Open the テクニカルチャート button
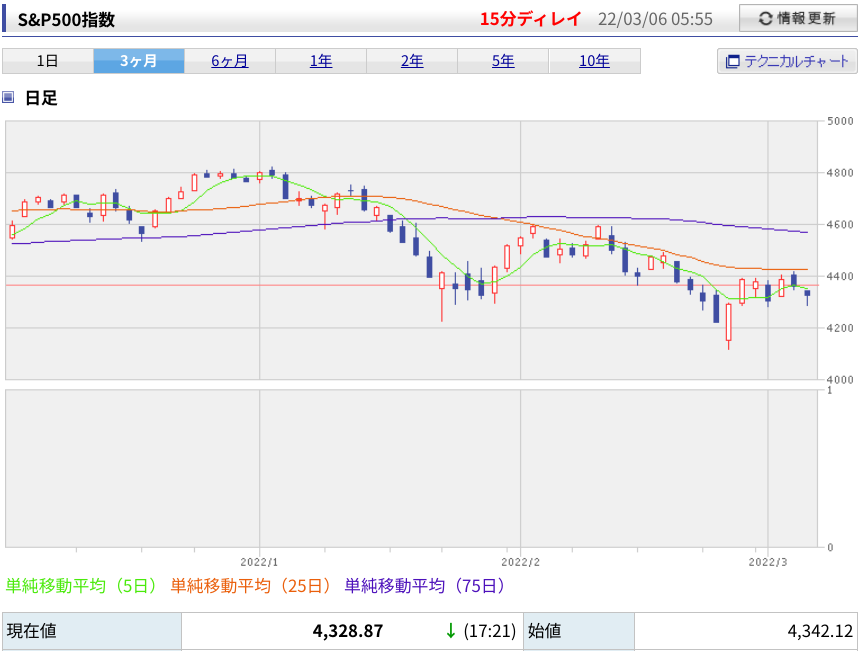859x651 pixels. coord(787,61)
